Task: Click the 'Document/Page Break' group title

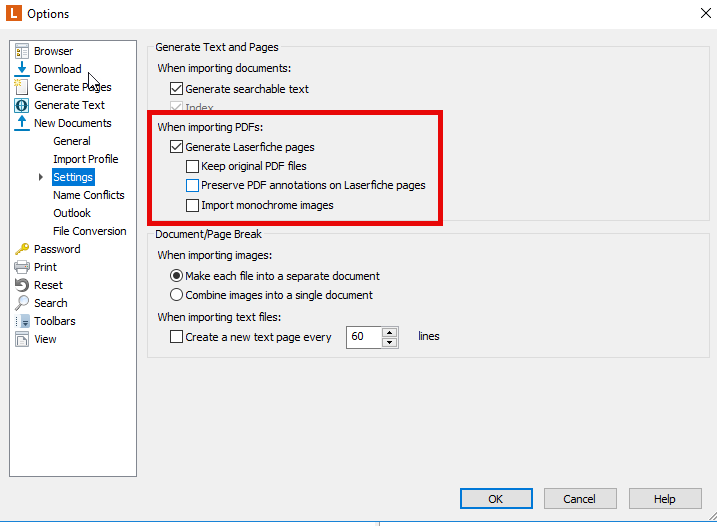Action: (x=208, y=234)
